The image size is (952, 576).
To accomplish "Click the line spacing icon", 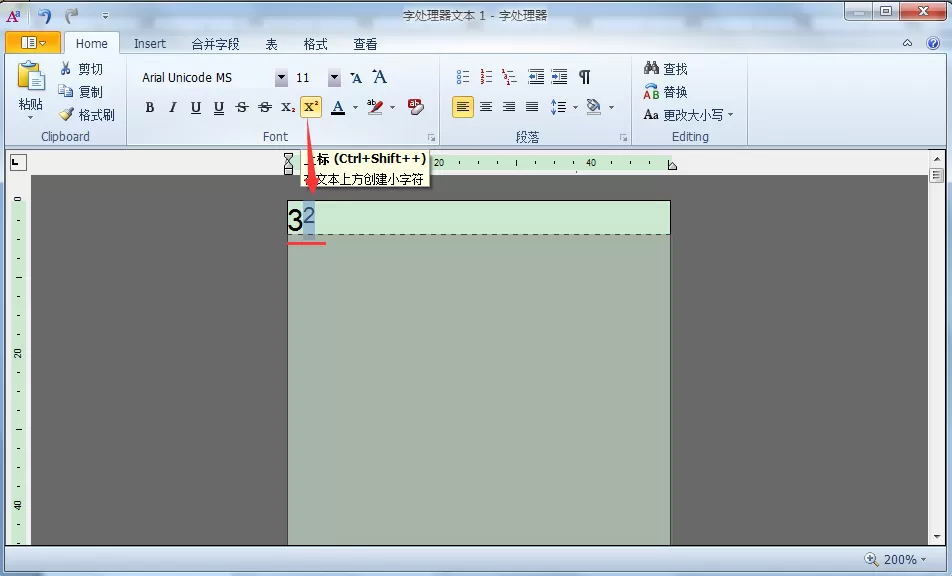I will (x=558, y=107).
